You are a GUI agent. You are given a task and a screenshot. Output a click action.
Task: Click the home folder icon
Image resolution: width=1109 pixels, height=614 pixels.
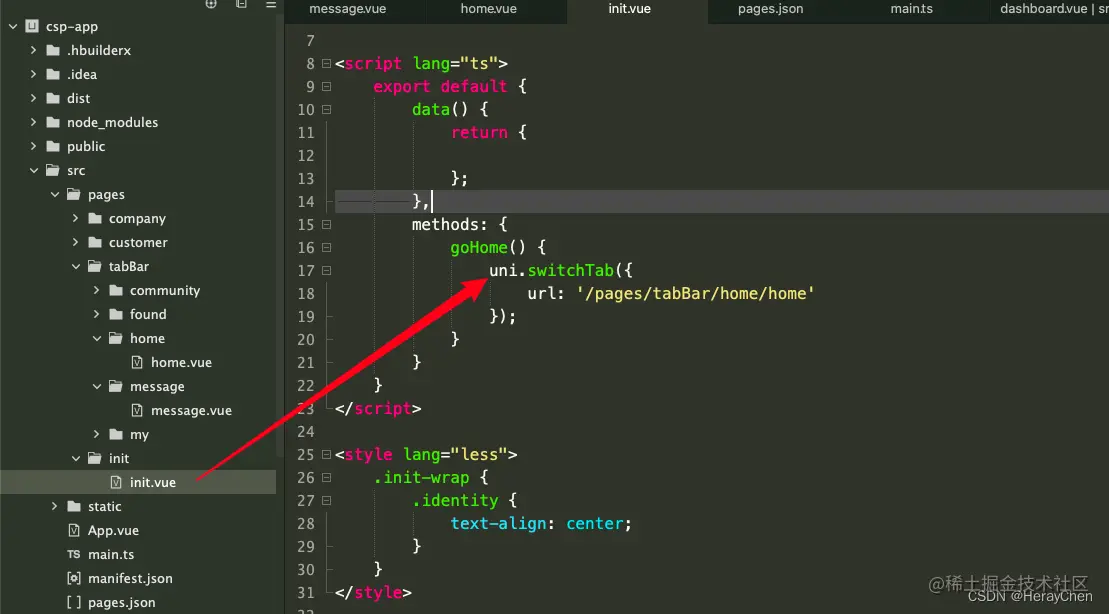[116, 339]
